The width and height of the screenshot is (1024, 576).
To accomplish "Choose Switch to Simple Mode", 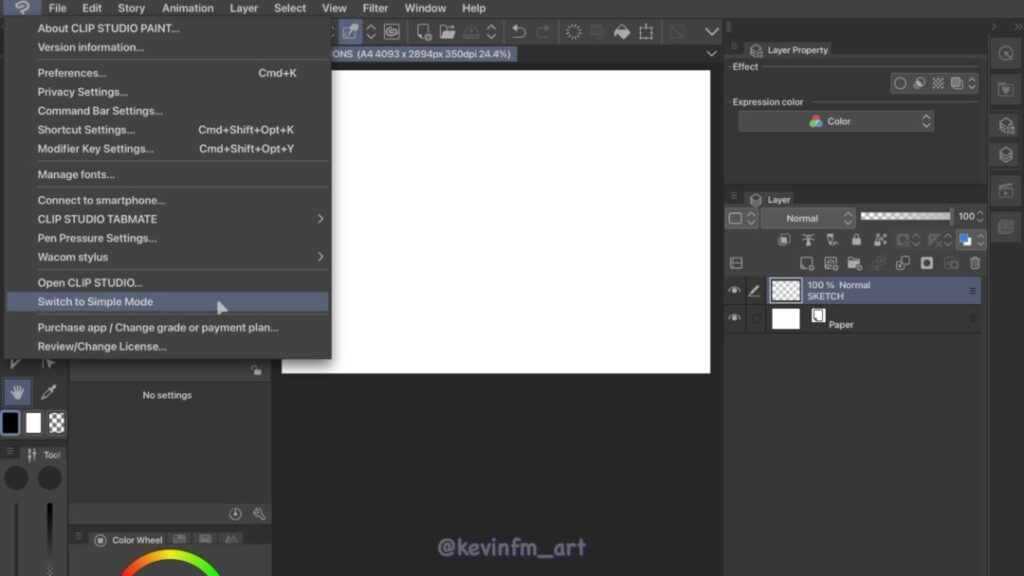I will point(95,302).
